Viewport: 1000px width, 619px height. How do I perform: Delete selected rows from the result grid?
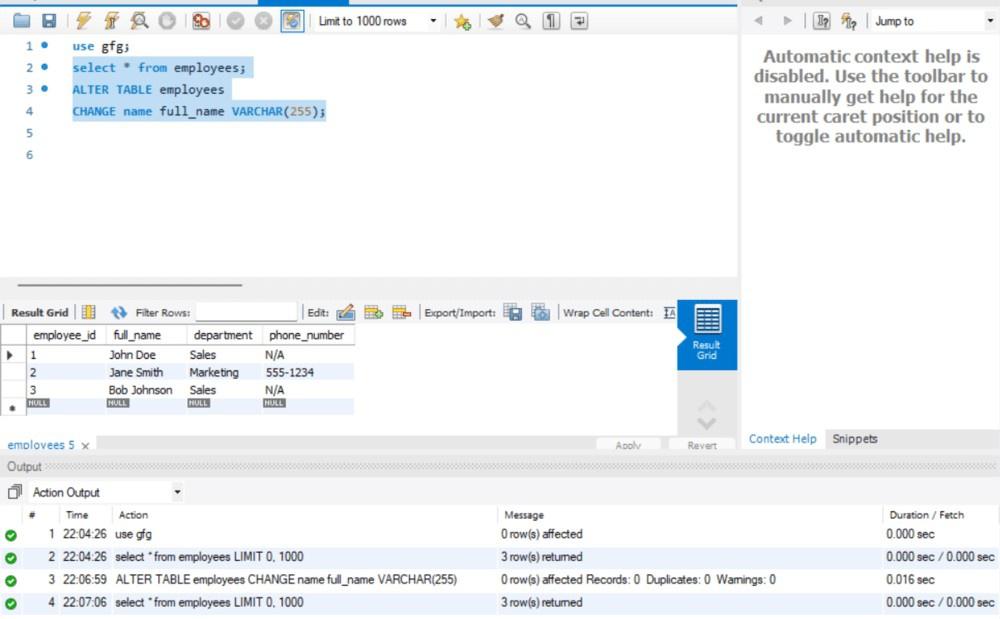[398, 311]
